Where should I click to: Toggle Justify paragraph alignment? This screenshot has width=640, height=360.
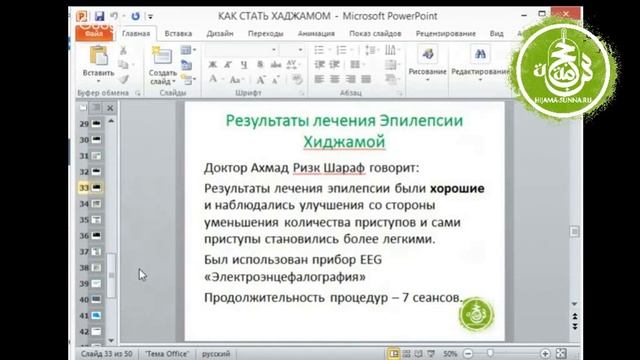coord(366,79)
